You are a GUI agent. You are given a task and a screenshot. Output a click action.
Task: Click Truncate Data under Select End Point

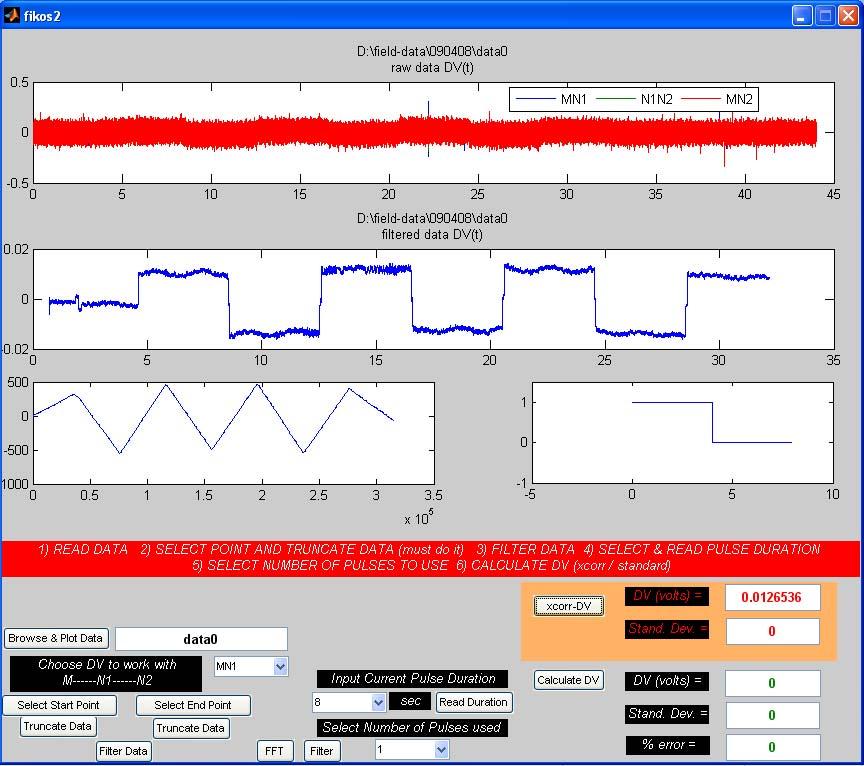[x=191, y=728]
